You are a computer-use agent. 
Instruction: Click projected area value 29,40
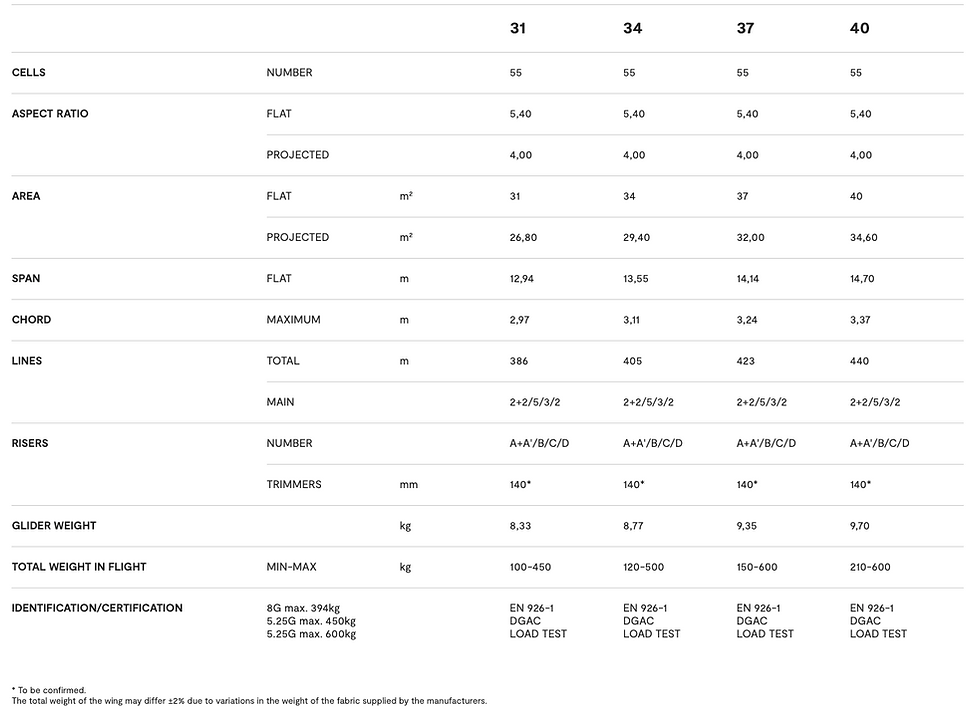click(x=637, y=238)
